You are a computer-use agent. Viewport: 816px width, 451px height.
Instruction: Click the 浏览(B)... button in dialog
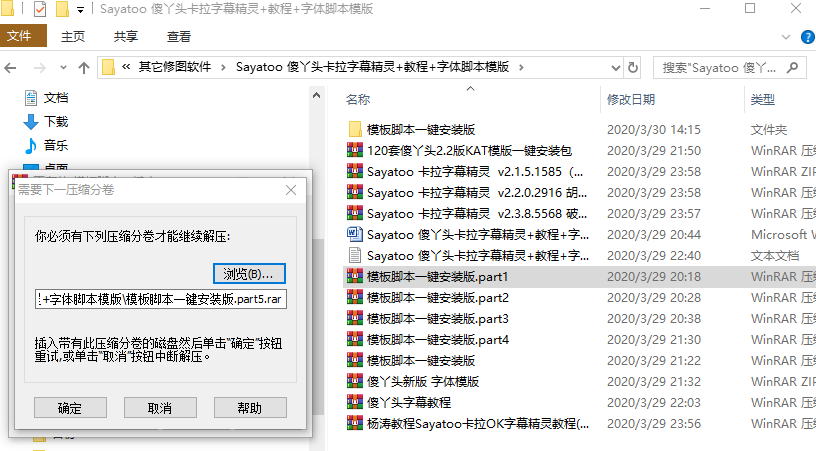pyautogui.click(x=249, y=274)
